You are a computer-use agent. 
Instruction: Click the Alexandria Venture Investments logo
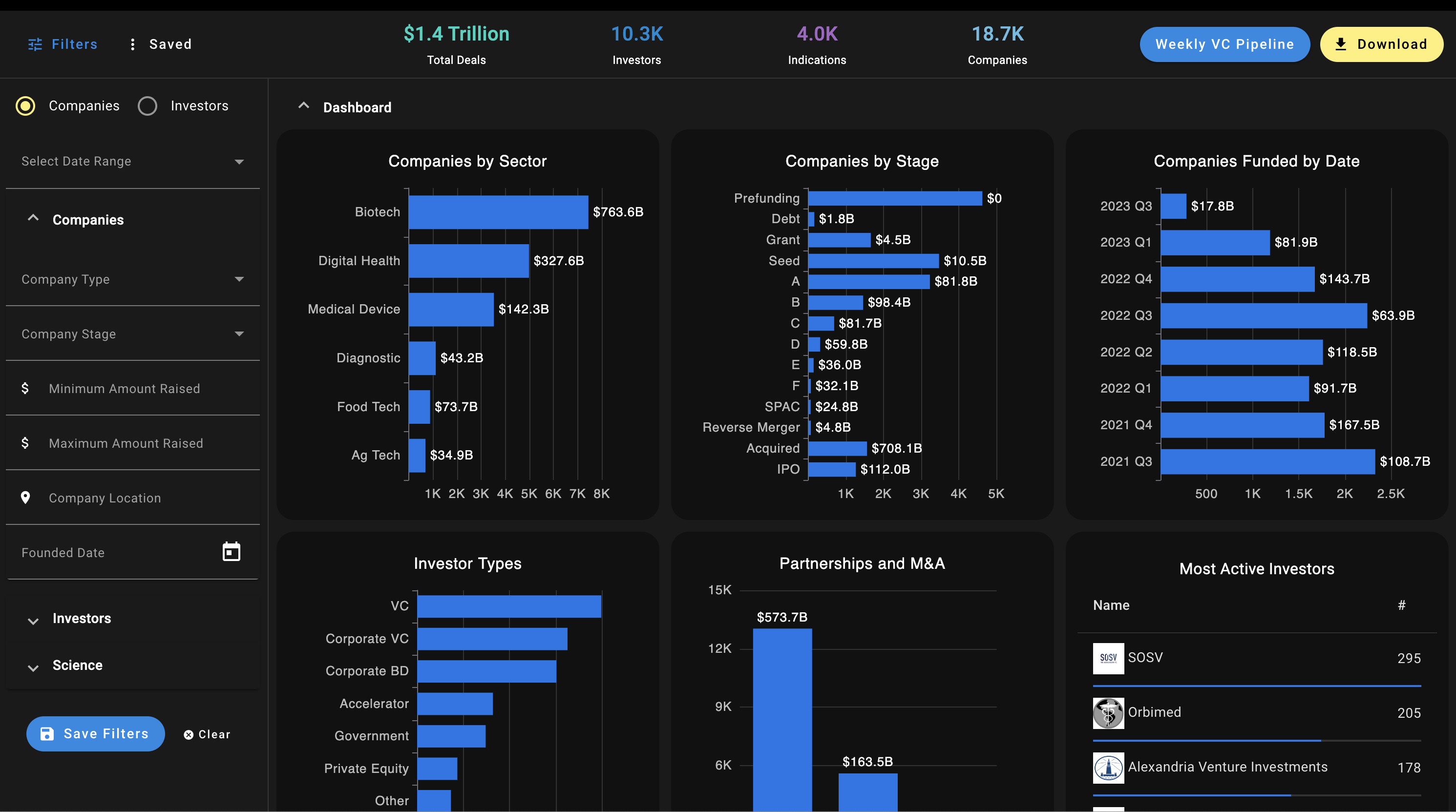(x=1108, y=768)
